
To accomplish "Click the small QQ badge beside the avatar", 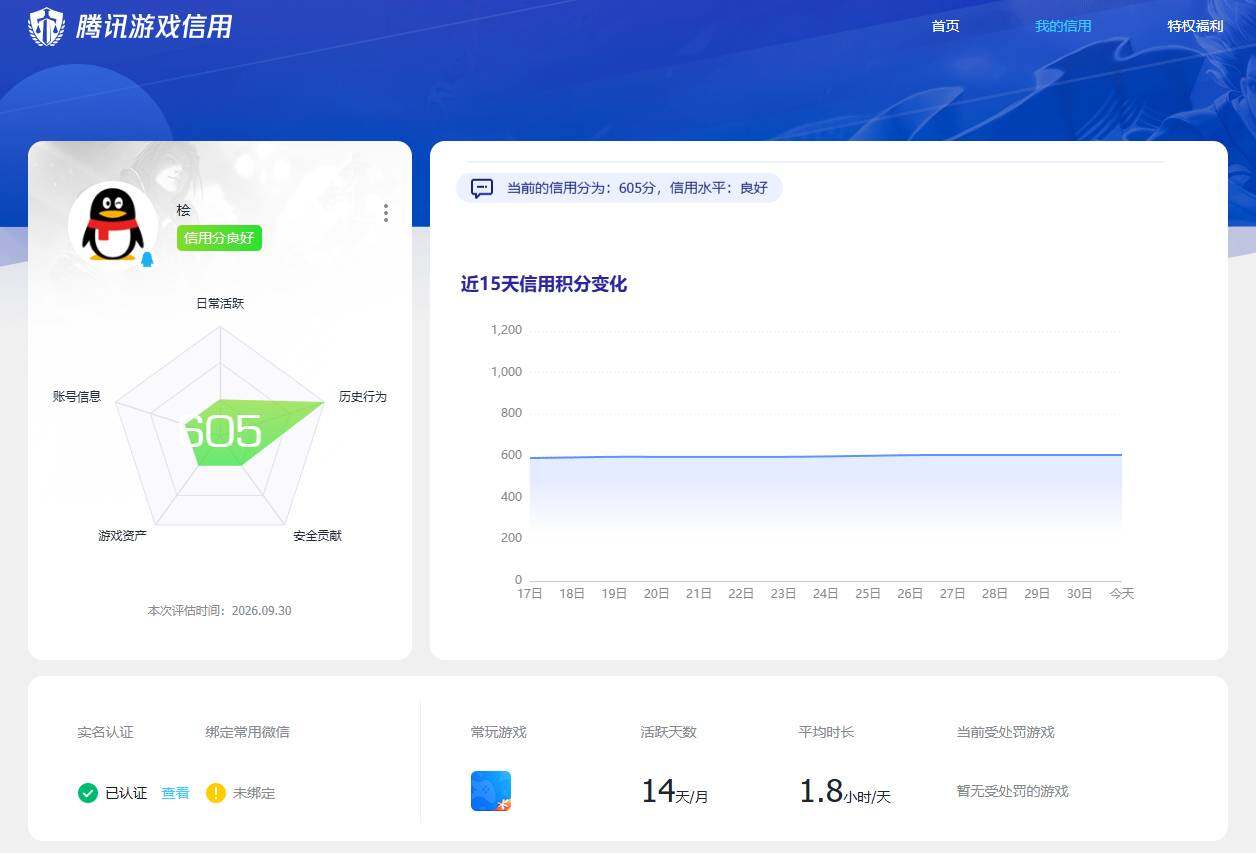I will coord(147,260).
